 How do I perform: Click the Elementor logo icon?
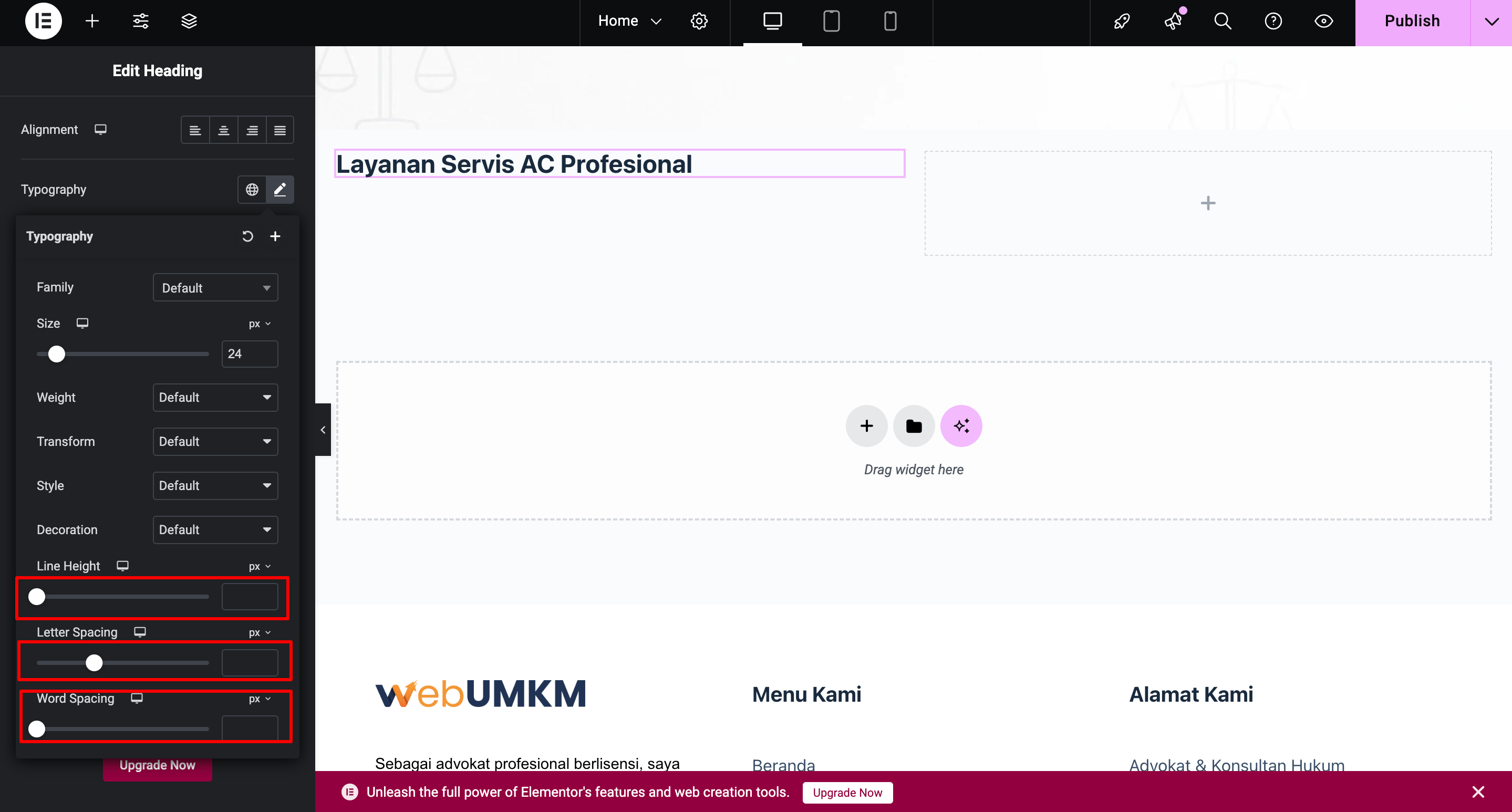click(x=44, y=21)
